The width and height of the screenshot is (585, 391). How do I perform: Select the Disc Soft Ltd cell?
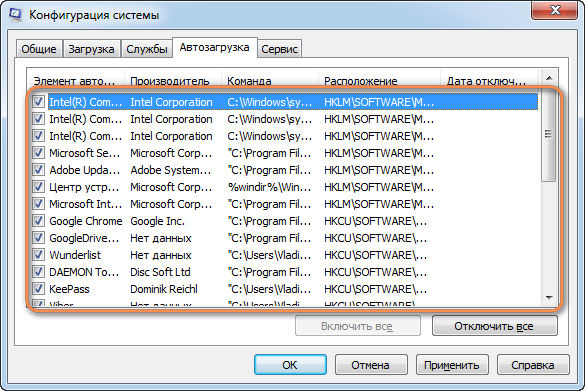160,272
